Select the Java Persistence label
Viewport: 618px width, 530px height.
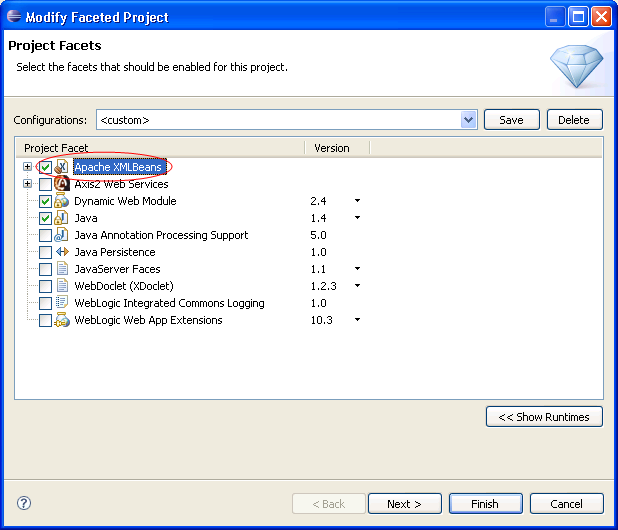tap(115, 252)
